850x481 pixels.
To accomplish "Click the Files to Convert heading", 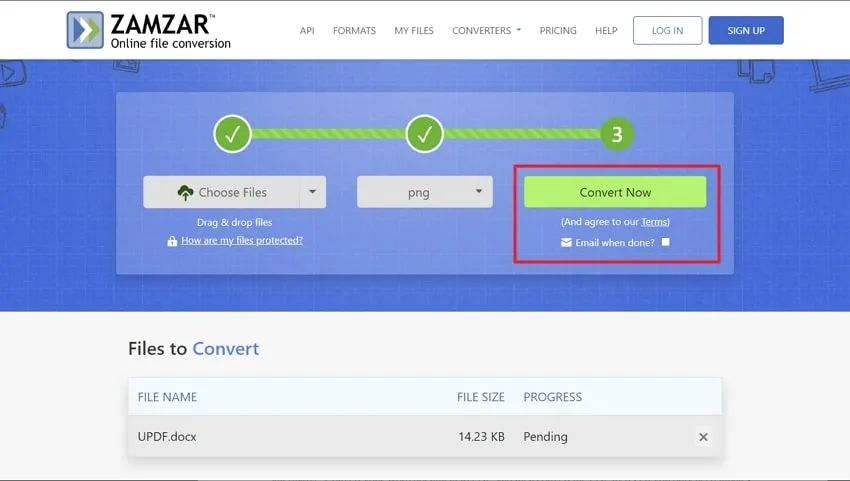I will point(194,349).
